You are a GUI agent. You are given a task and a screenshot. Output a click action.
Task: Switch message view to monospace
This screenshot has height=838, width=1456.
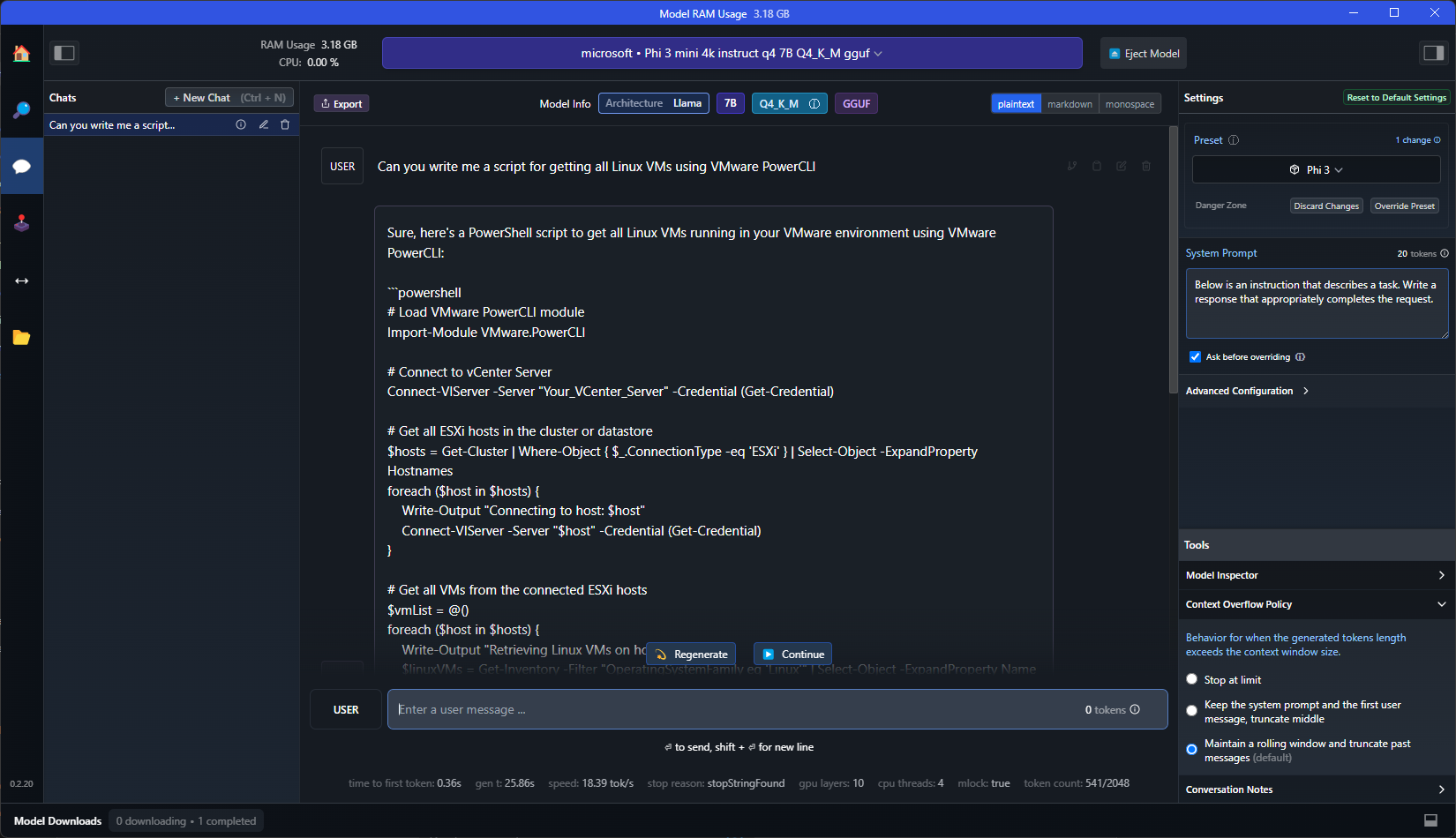1130,104
